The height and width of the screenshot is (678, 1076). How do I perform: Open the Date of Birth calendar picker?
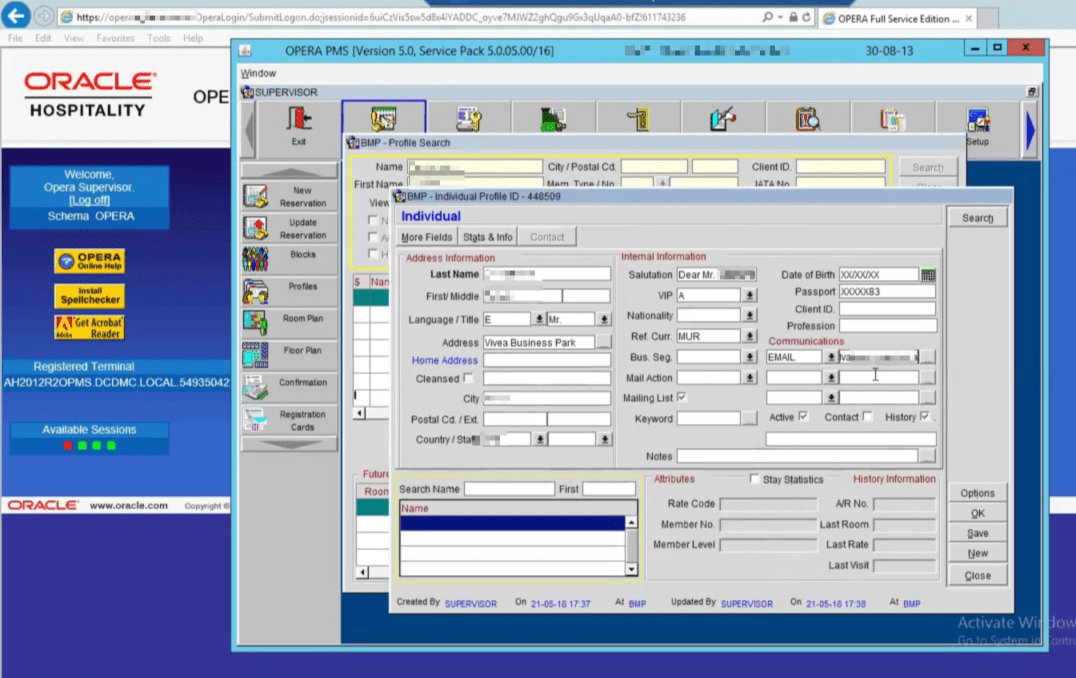point(930,274)
